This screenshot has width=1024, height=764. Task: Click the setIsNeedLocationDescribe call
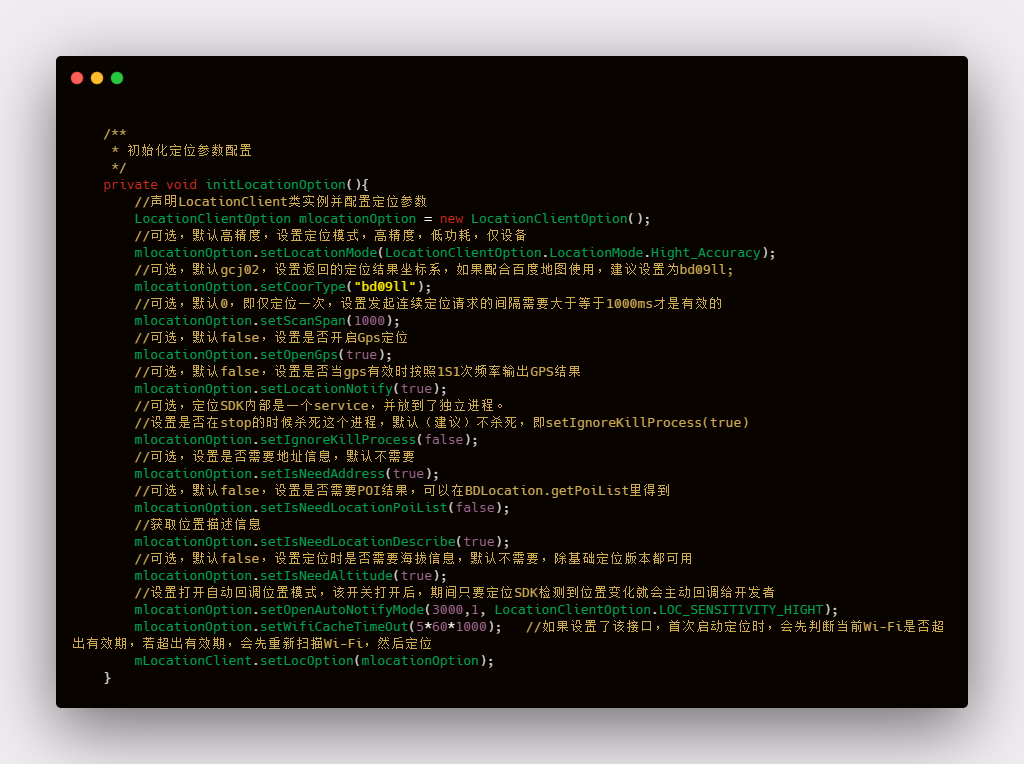tap(358, 541)
